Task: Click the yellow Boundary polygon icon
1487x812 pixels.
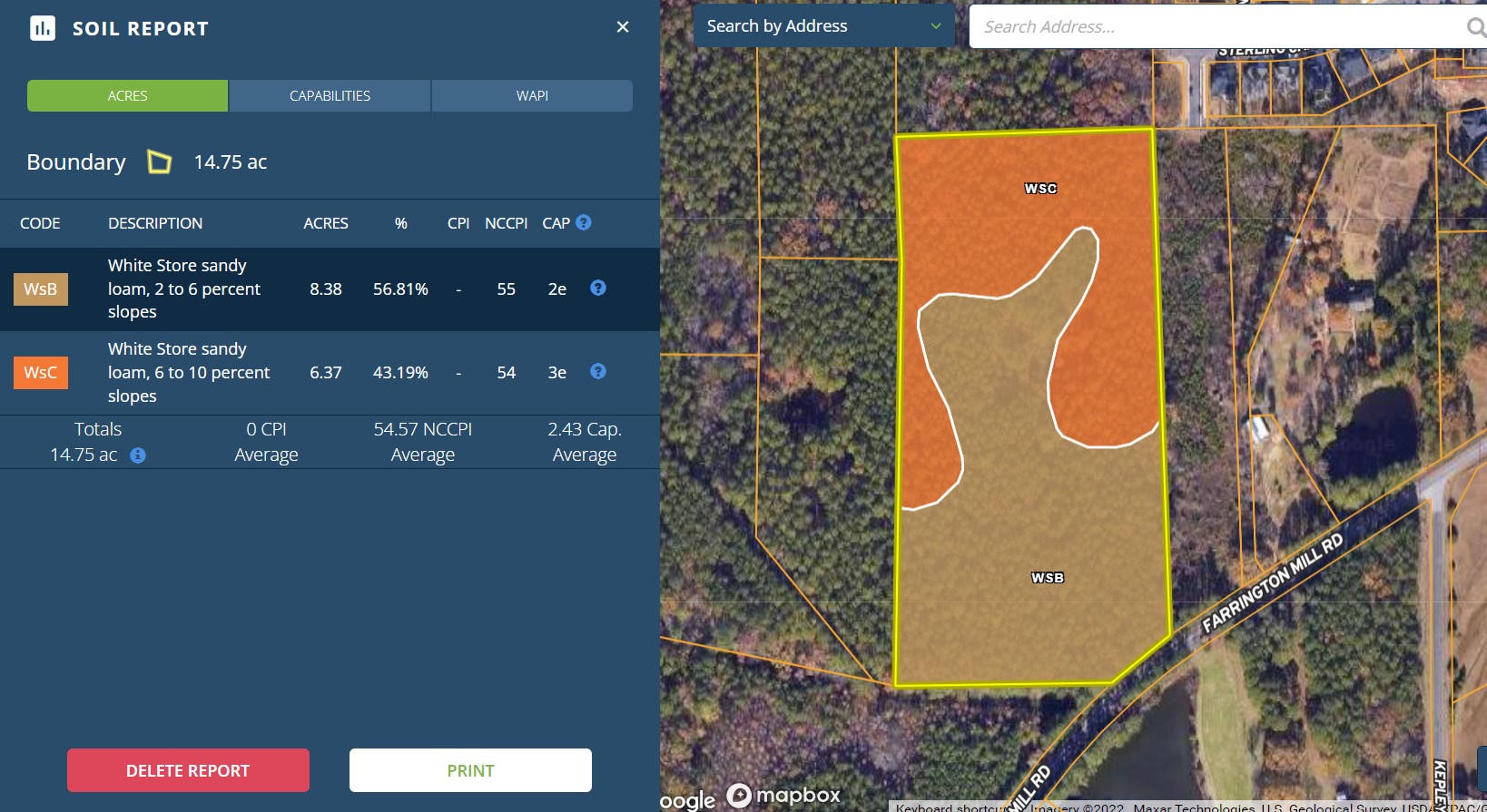Action: click(160, 162)
